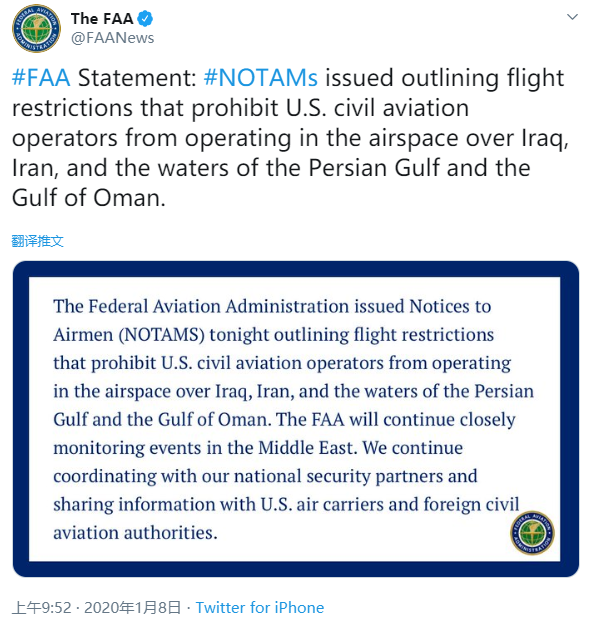594x621 pixels.
Task: Expand the tweet options chevron
Action: 572,17
